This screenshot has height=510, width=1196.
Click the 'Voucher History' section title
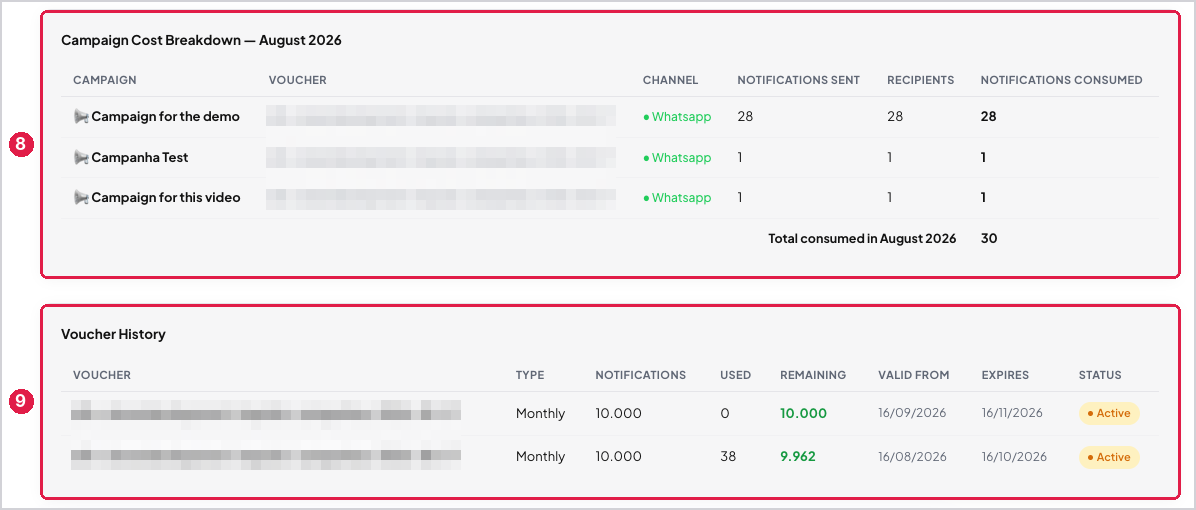click(113, 334)
